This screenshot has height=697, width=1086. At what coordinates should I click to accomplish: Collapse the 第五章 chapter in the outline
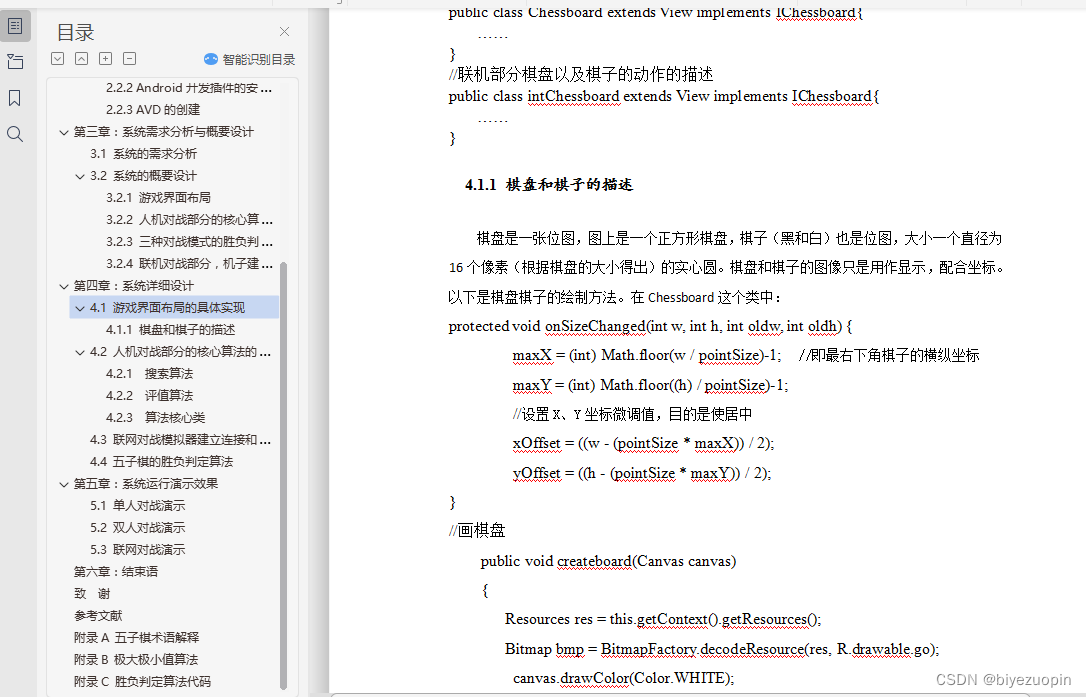point(64,483)
